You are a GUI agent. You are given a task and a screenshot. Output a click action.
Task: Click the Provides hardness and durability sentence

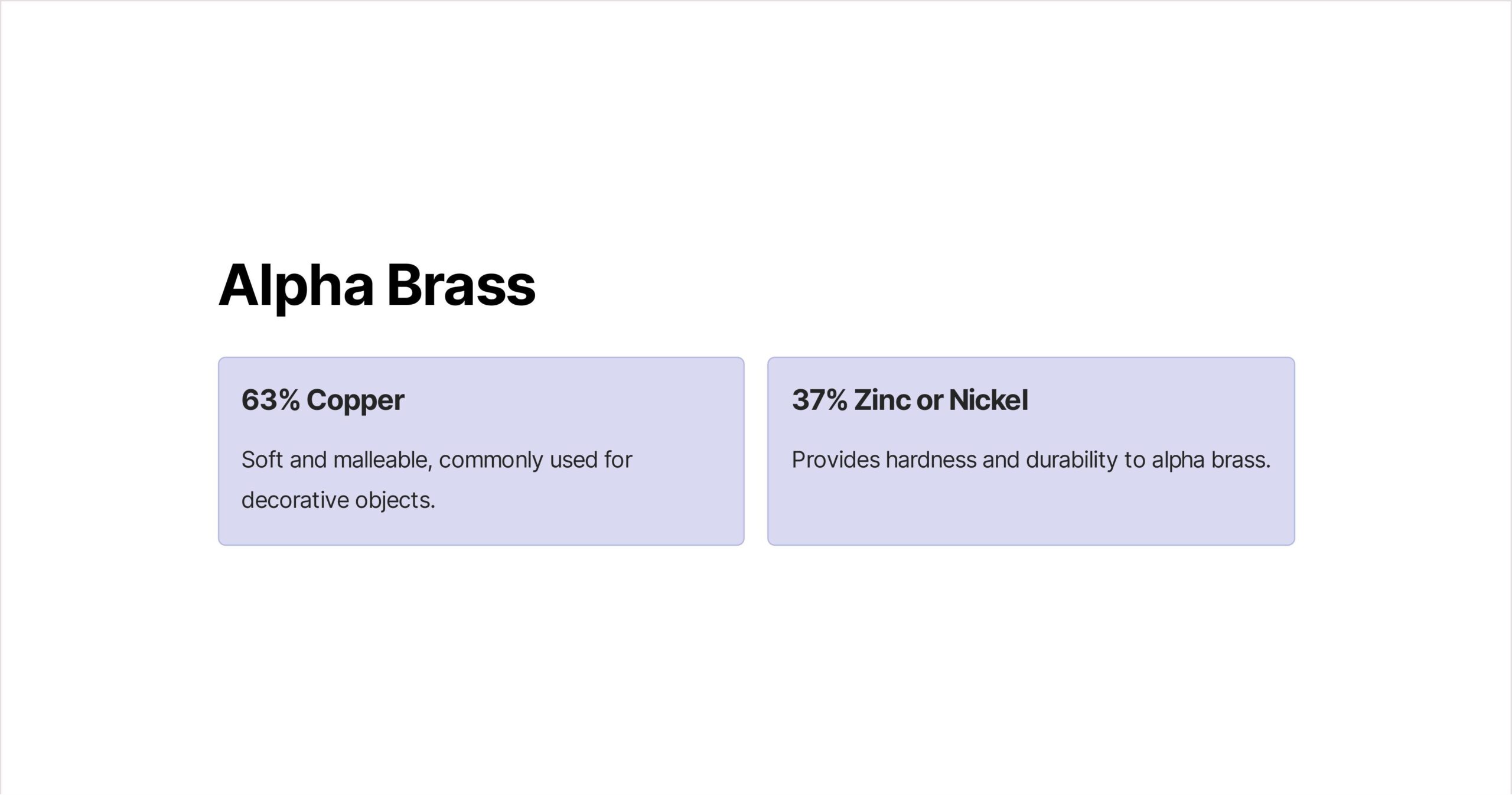[1031, 460]
